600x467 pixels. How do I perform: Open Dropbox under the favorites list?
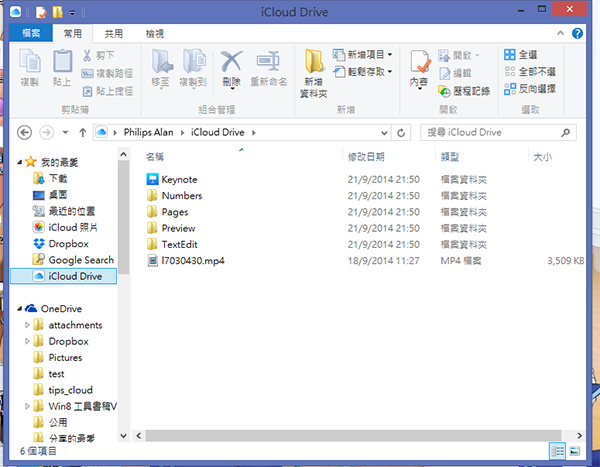[x=68, y=243]
